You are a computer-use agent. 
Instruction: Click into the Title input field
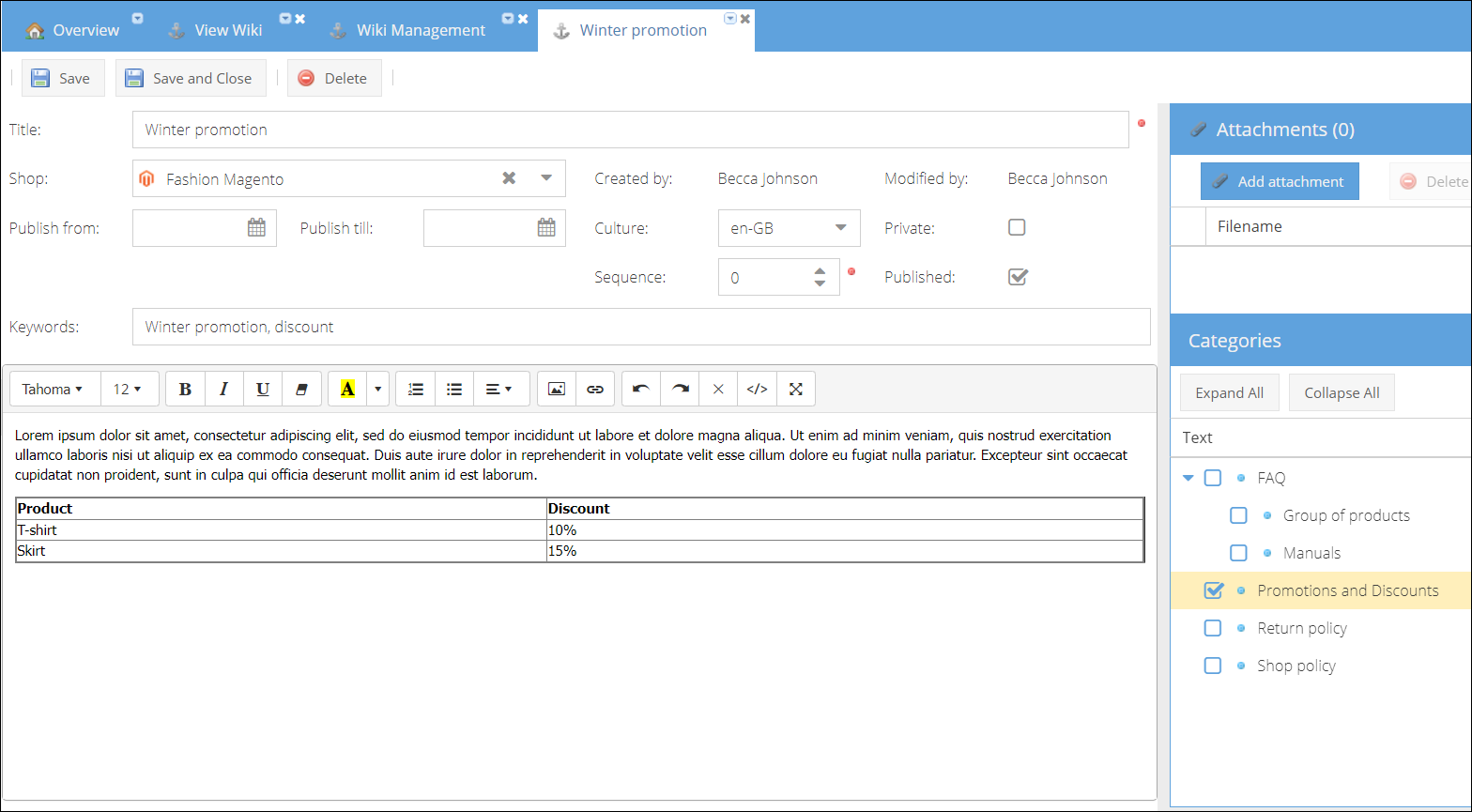tap(630, 130)
